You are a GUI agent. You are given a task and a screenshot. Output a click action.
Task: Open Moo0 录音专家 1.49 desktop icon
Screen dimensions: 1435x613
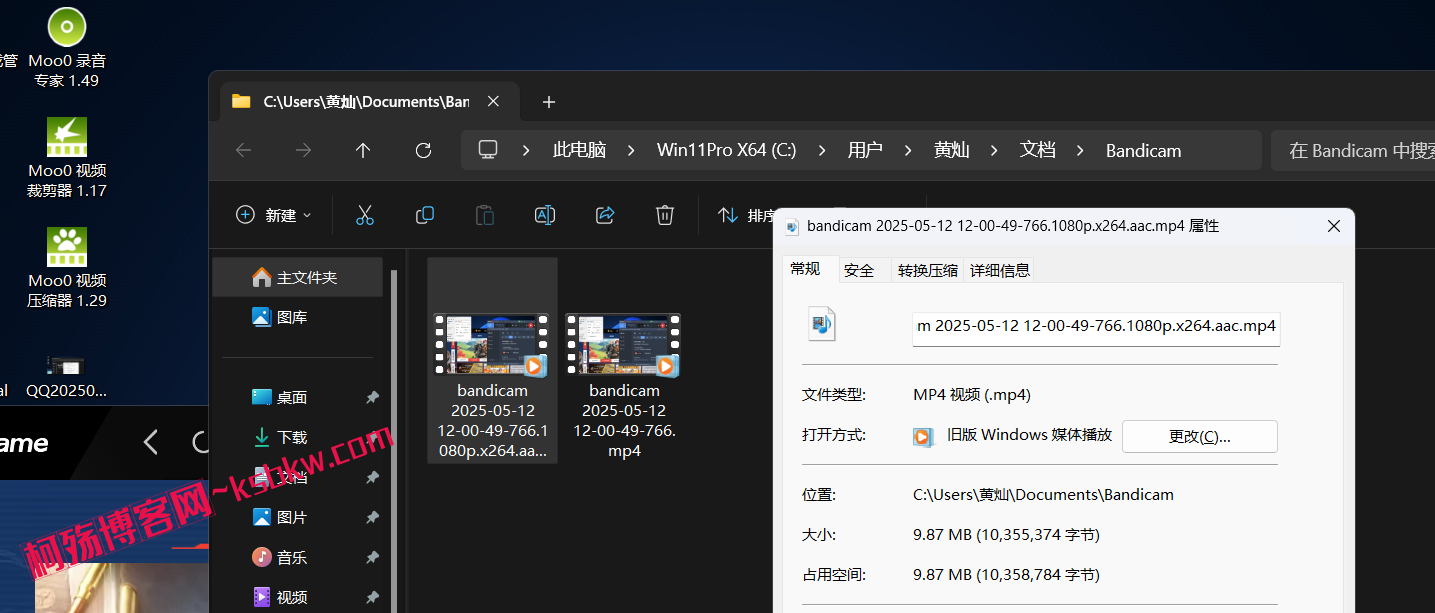coord(67,47)
